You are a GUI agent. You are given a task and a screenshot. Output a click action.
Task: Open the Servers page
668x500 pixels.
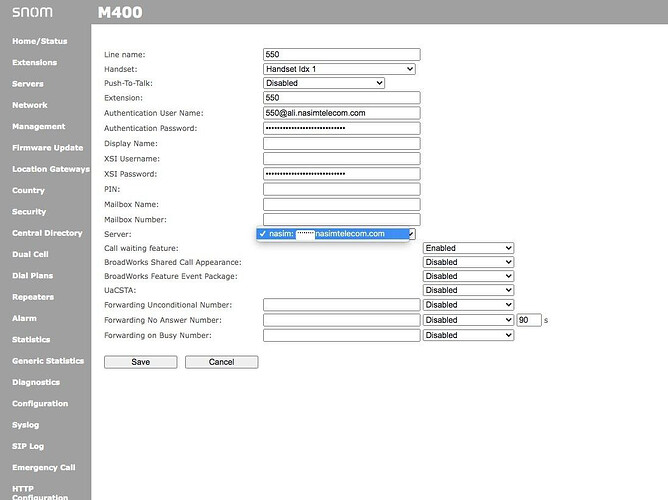pos(28,84)
